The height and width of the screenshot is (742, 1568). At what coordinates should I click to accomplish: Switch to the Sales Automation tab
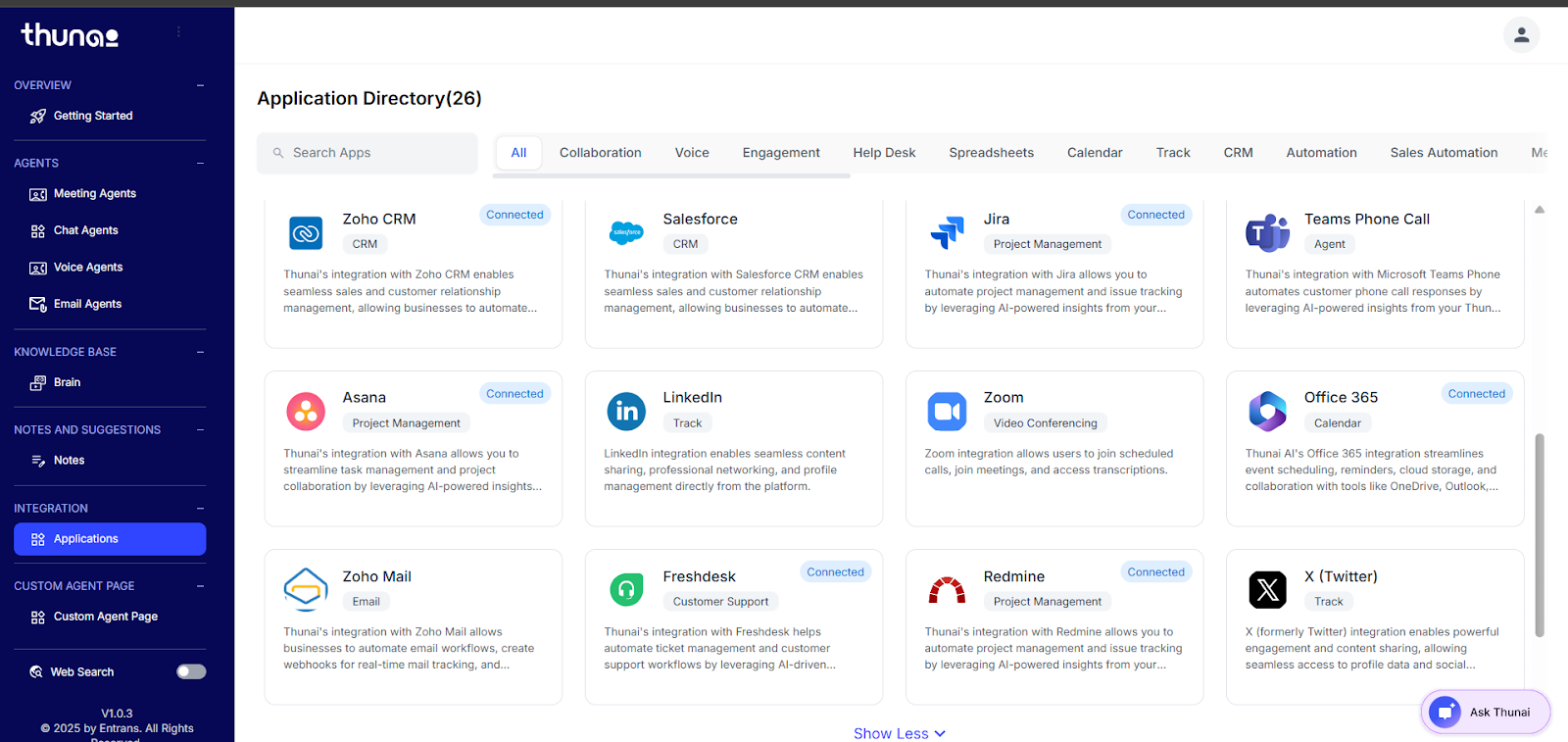coord(1444,153)
